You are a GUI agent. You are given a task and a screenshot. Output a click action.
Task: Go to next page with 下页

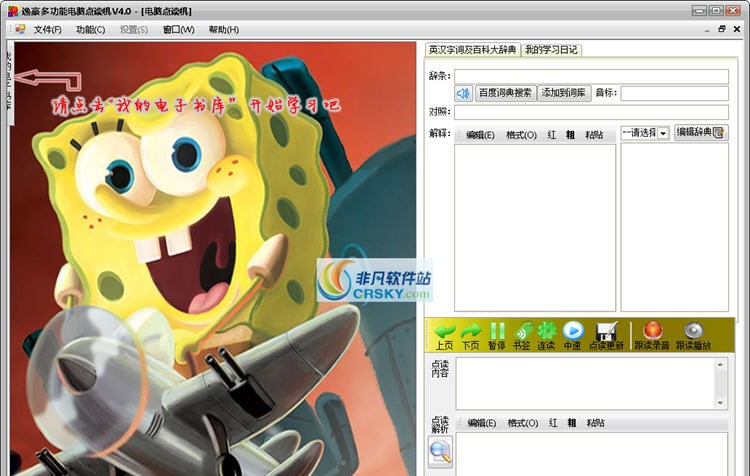click(x=470, y=335)
